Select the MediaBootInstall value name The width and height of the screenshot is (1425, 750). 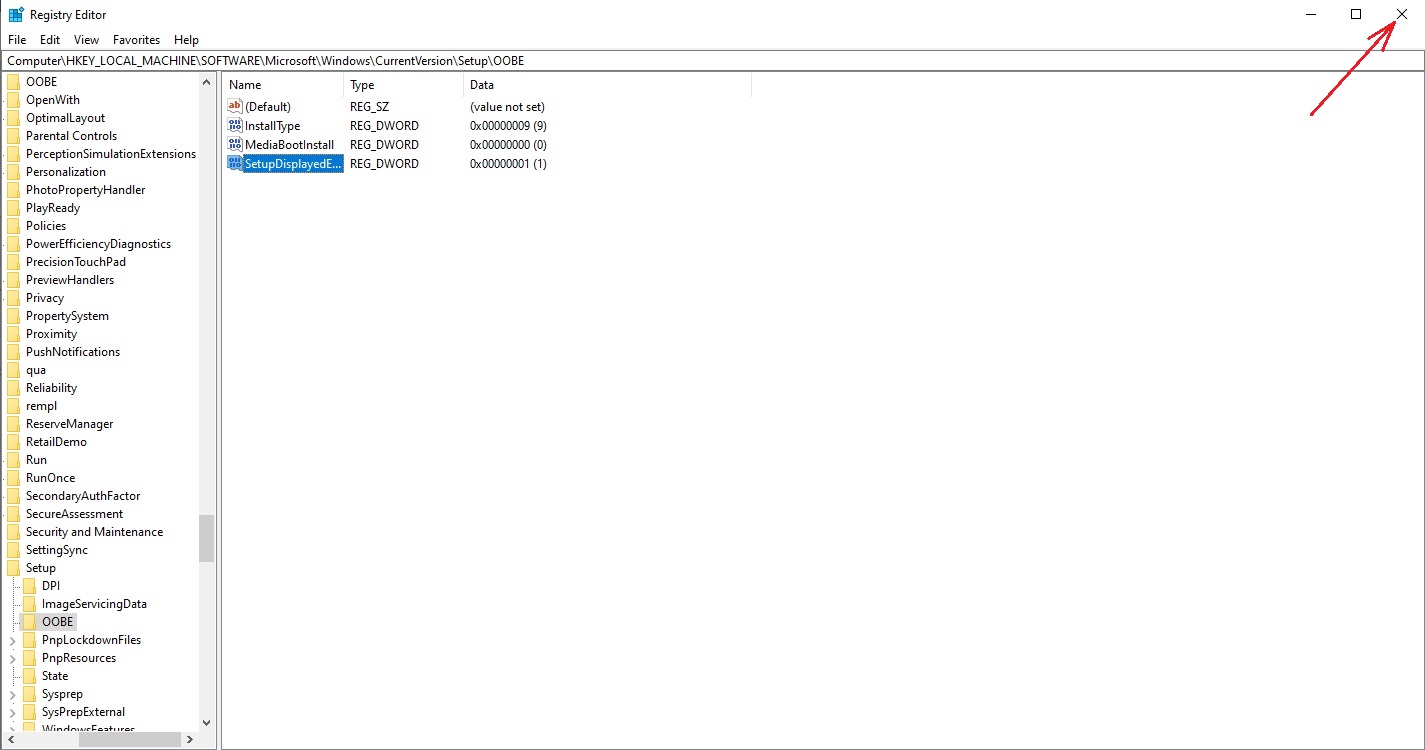pos(289,145)
